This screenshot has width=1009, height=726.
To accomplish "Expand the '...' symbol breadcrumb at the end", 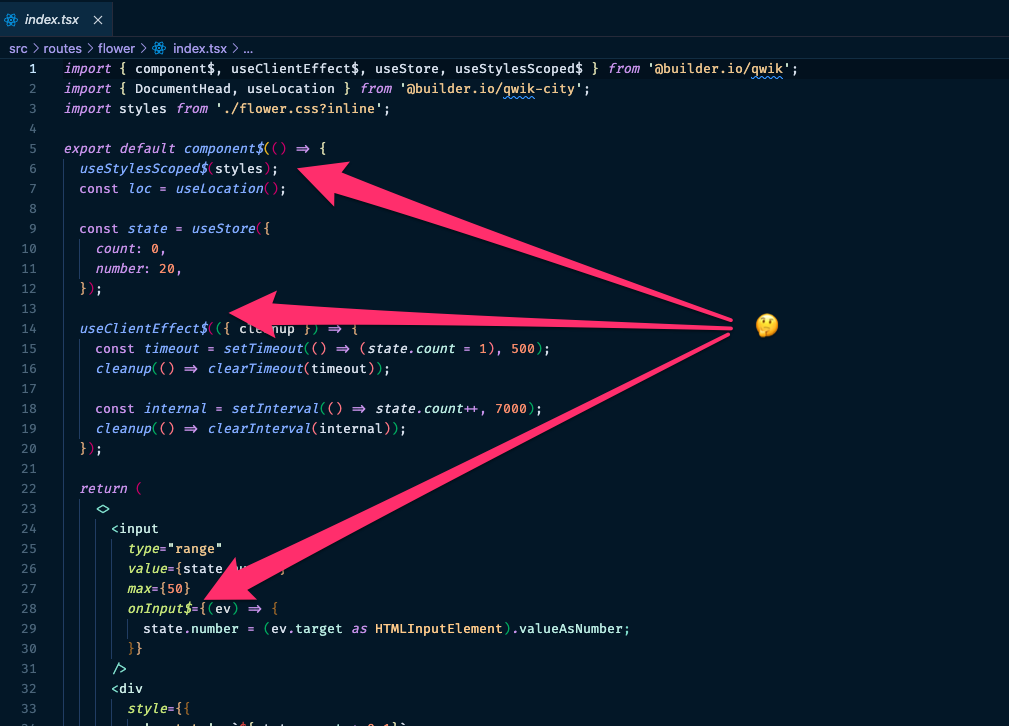I will 249,47.
